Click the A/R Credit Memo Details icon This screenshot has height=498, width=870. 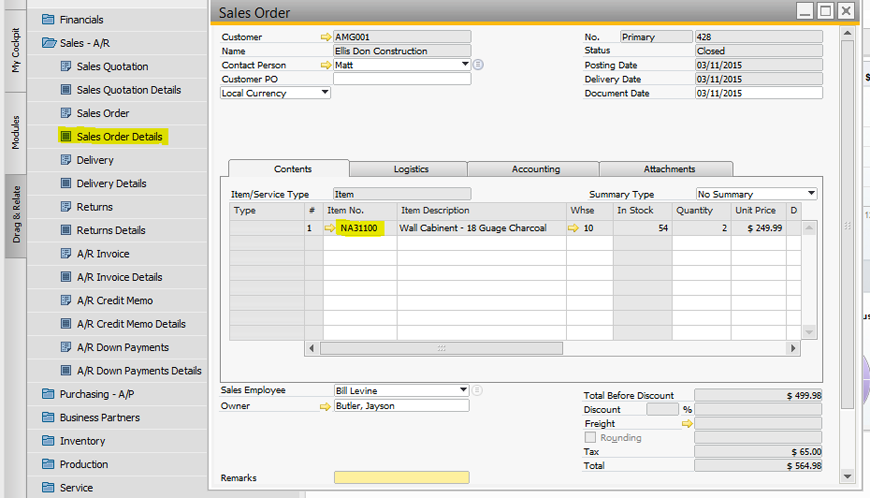tap(65, 323)
